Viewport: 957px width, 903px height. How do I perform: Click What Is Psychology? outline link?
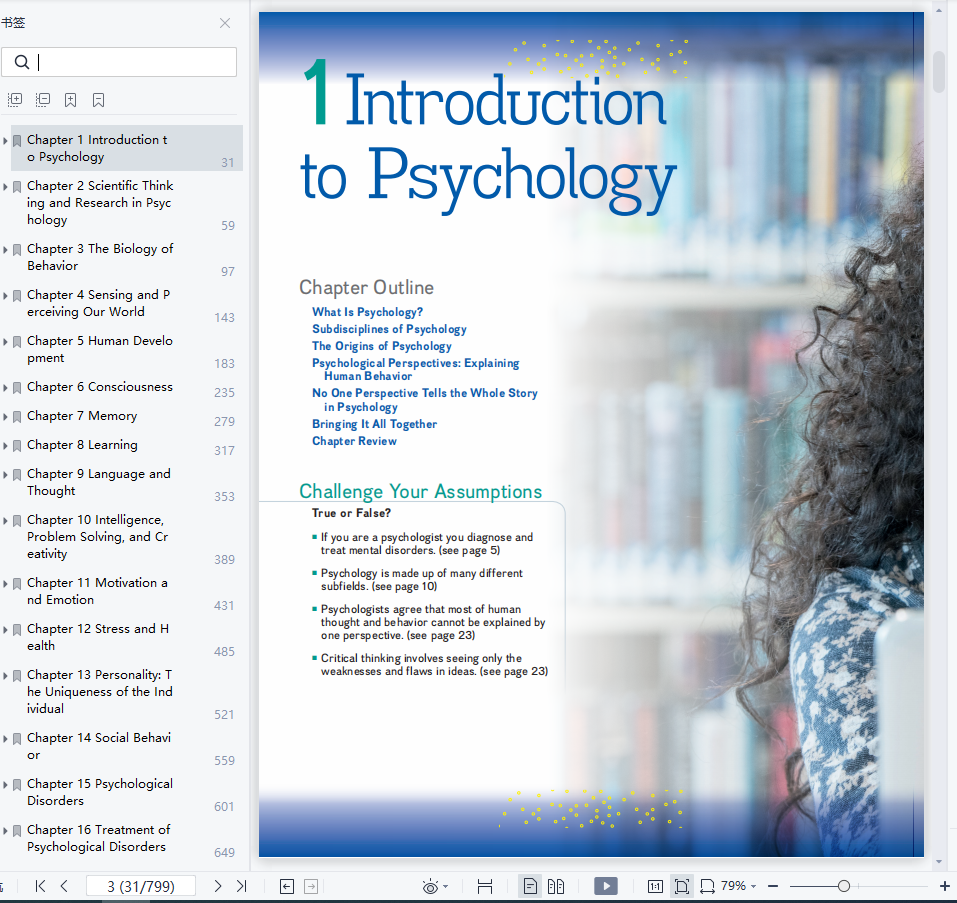coord(367,312)
